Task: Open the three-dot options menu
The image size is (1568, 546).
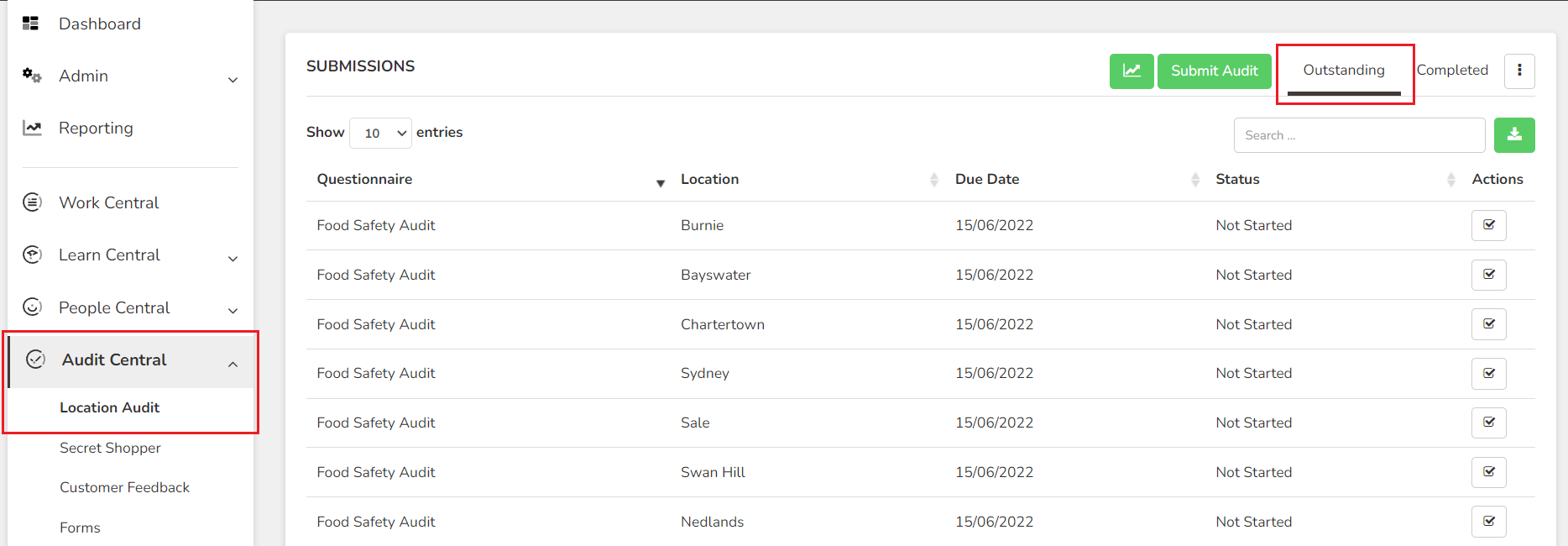Action: [x=1519, y=71]
